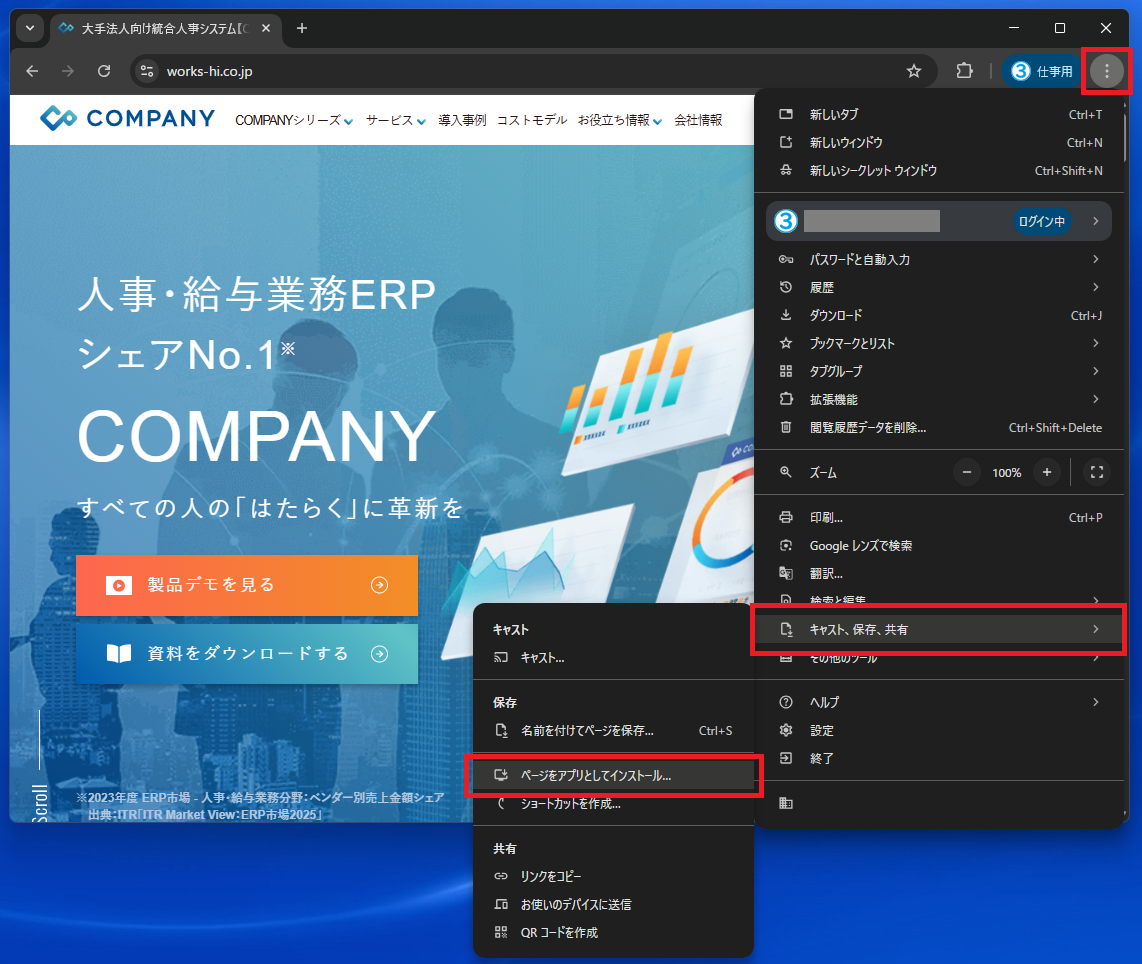Viewport: 1142px width, 964px height.
Task: Bookmark this page with the star icon
Action: (x=913, y=71)
